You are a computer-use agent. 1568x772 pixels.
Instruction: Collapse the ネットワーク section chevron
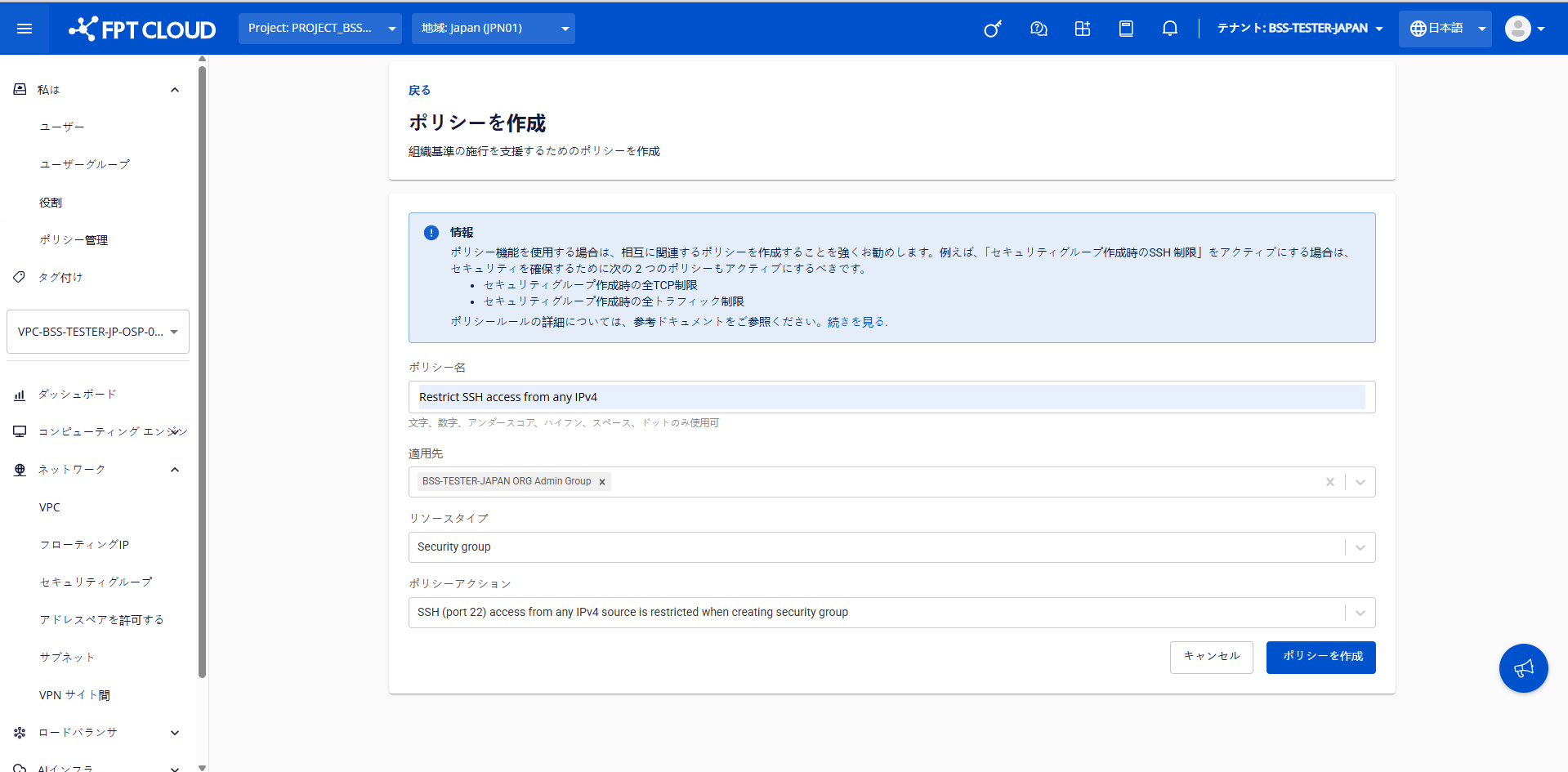point(175,470)
